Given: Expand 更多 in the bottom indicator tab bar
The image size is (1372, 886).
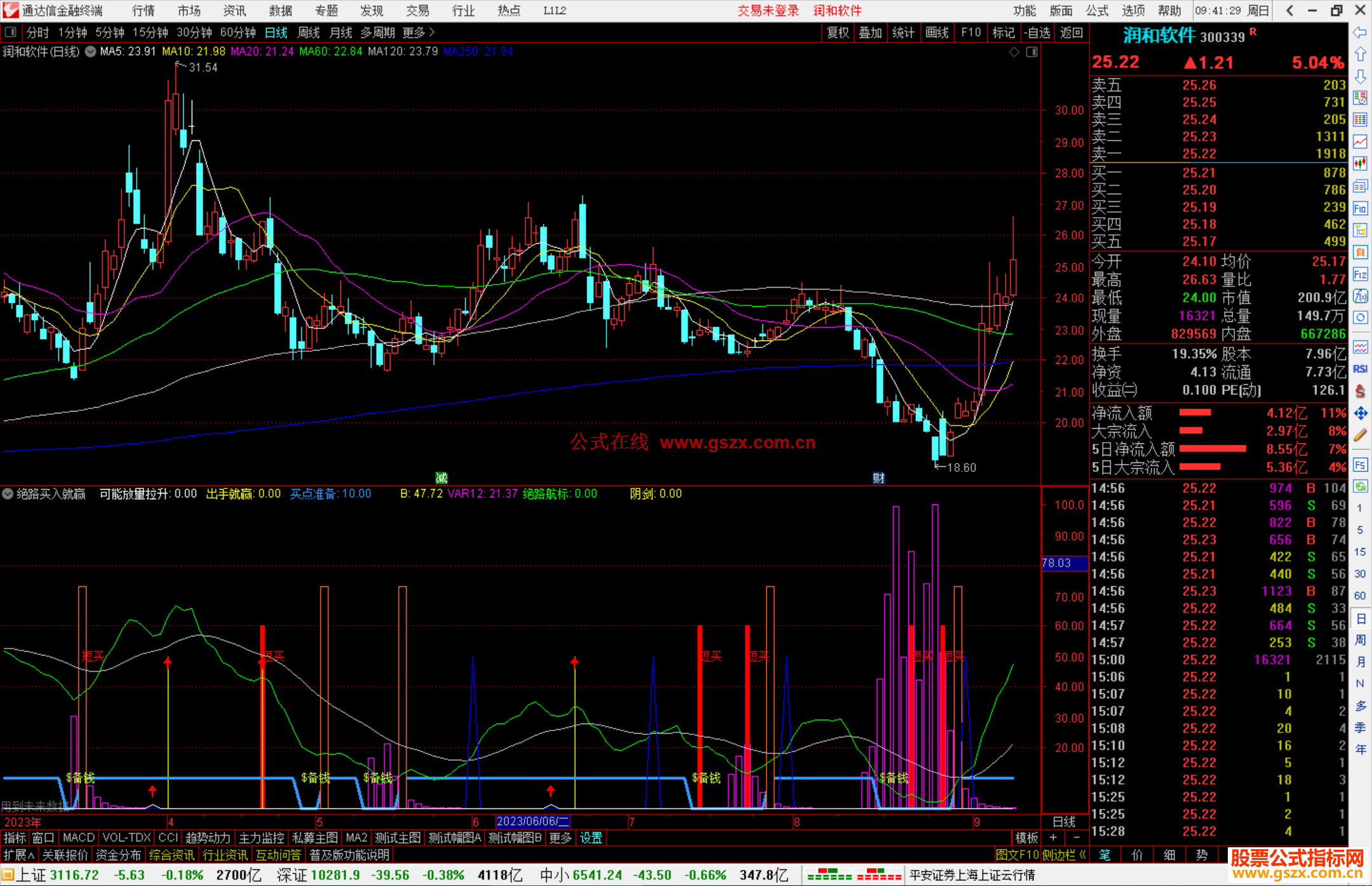Looking at the screenshot, I should point(560,838).
